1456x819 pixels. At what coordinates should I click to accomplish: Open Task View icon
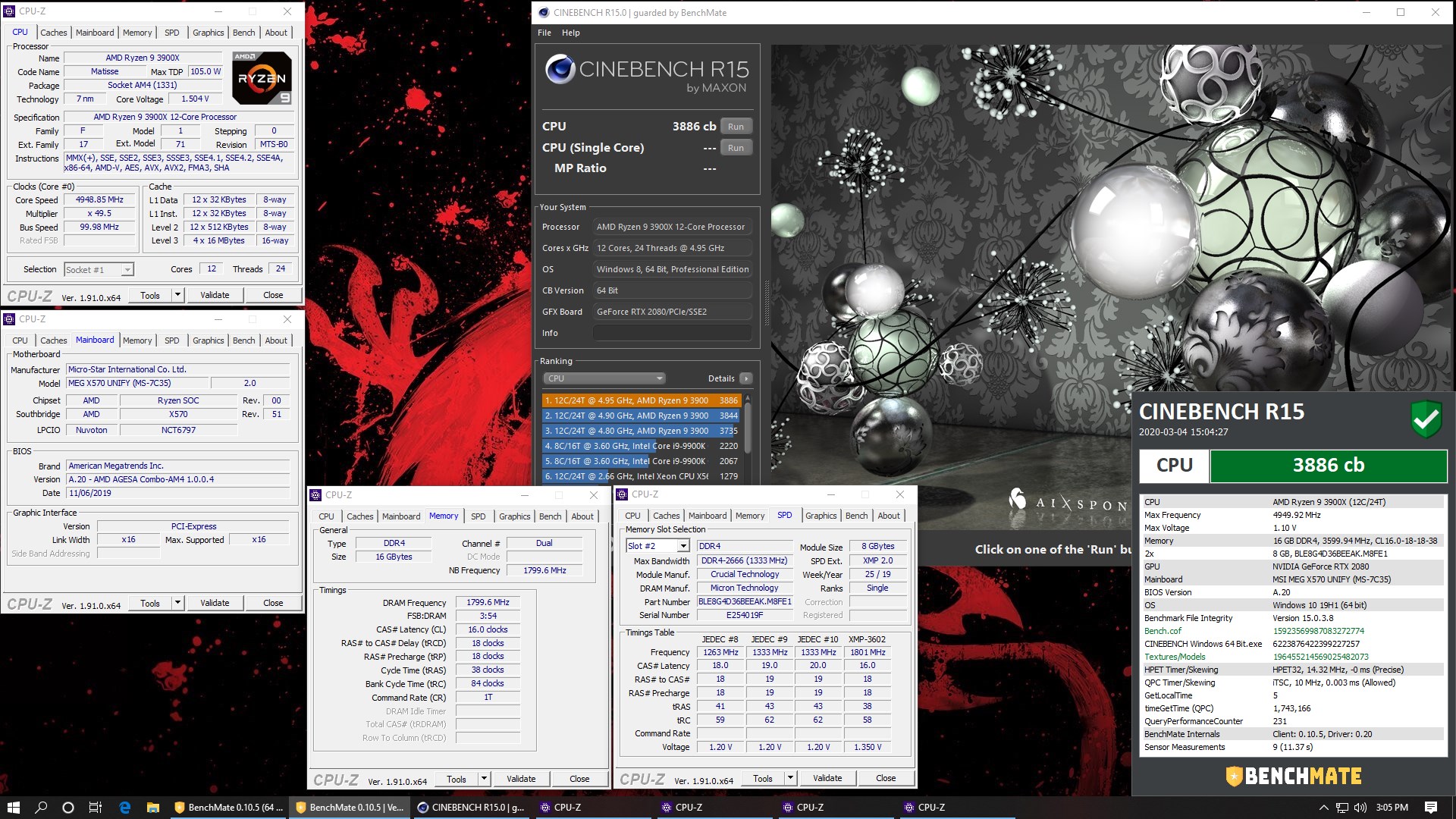[96, 807]
